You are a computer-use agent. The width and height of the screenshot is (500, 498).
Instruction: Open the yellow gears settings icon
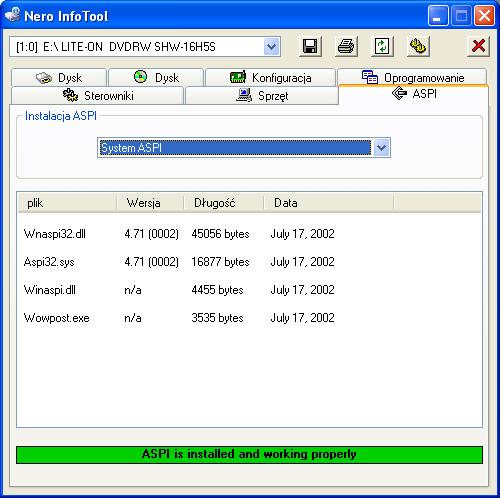418,46
